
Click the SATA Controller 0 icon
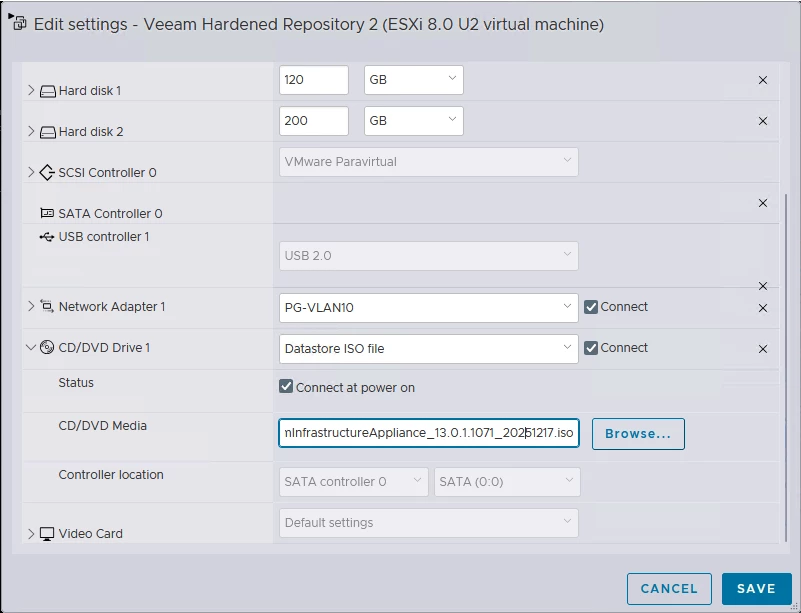tap(47, 213)
